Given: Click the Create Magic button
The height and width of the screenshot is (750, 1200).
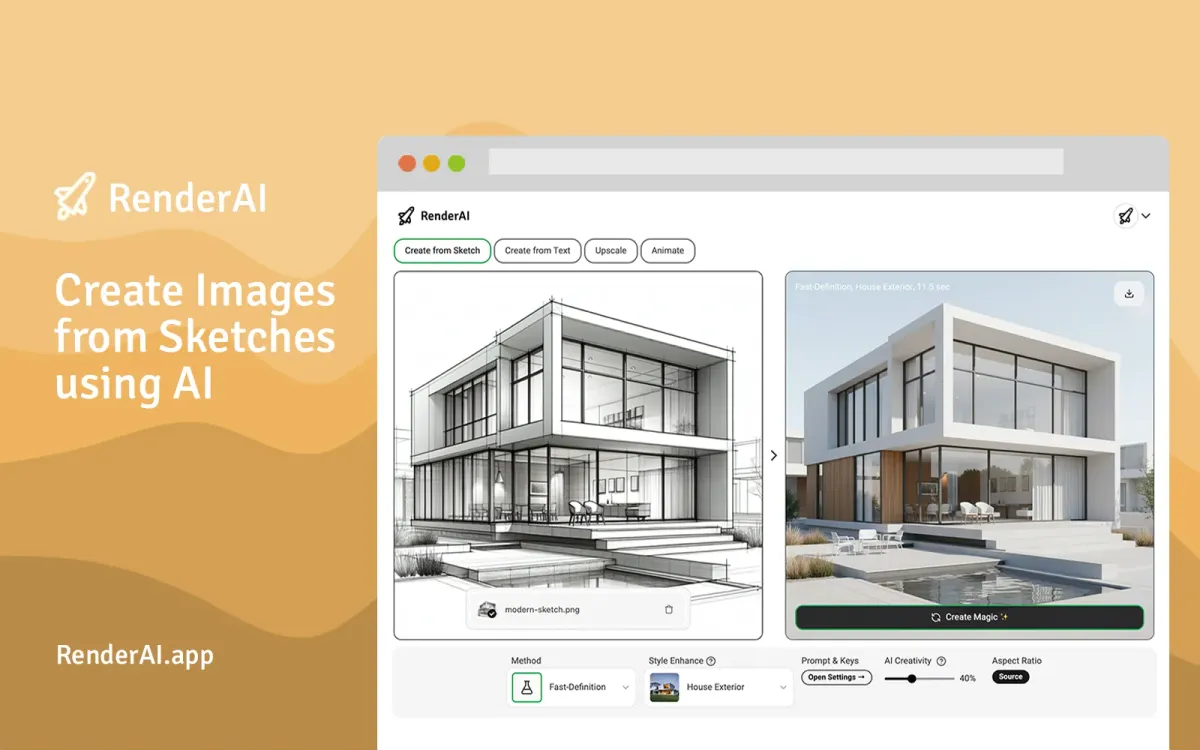Looking at the screenshot, I should pos(969,617).
